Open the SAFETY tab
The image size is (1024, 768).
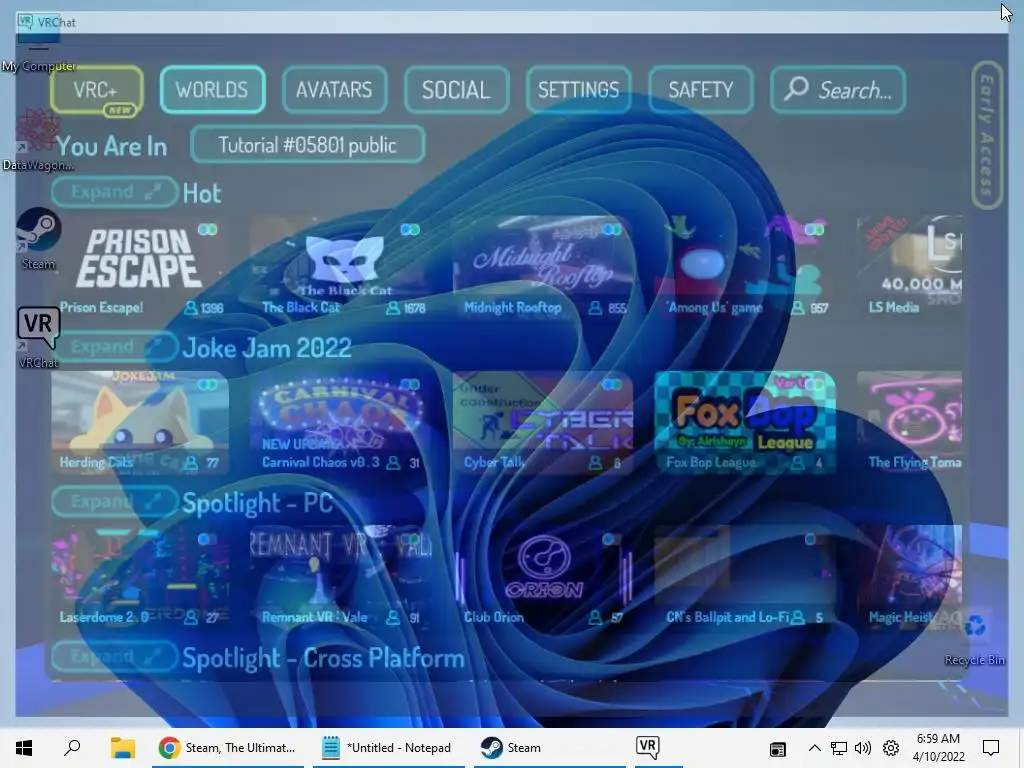(x=701, y=89)
